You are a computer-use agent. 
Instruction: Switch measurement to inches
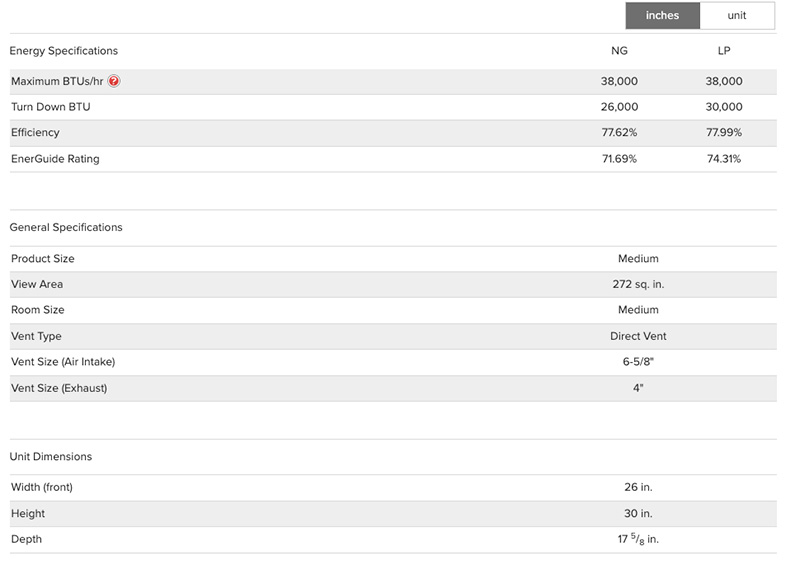662,16
